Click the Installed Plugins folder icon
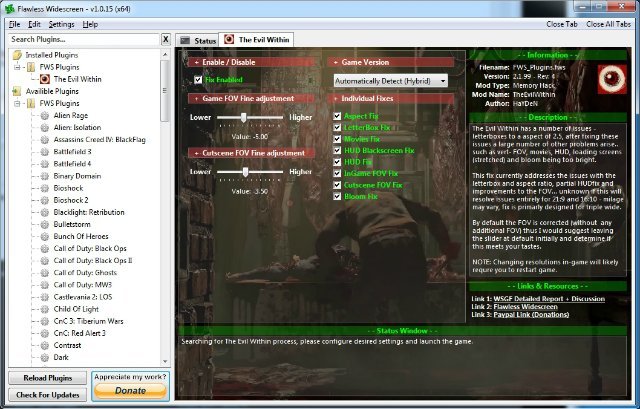The height and width of the screenshot is (409, 640). [x=17, y=55]
